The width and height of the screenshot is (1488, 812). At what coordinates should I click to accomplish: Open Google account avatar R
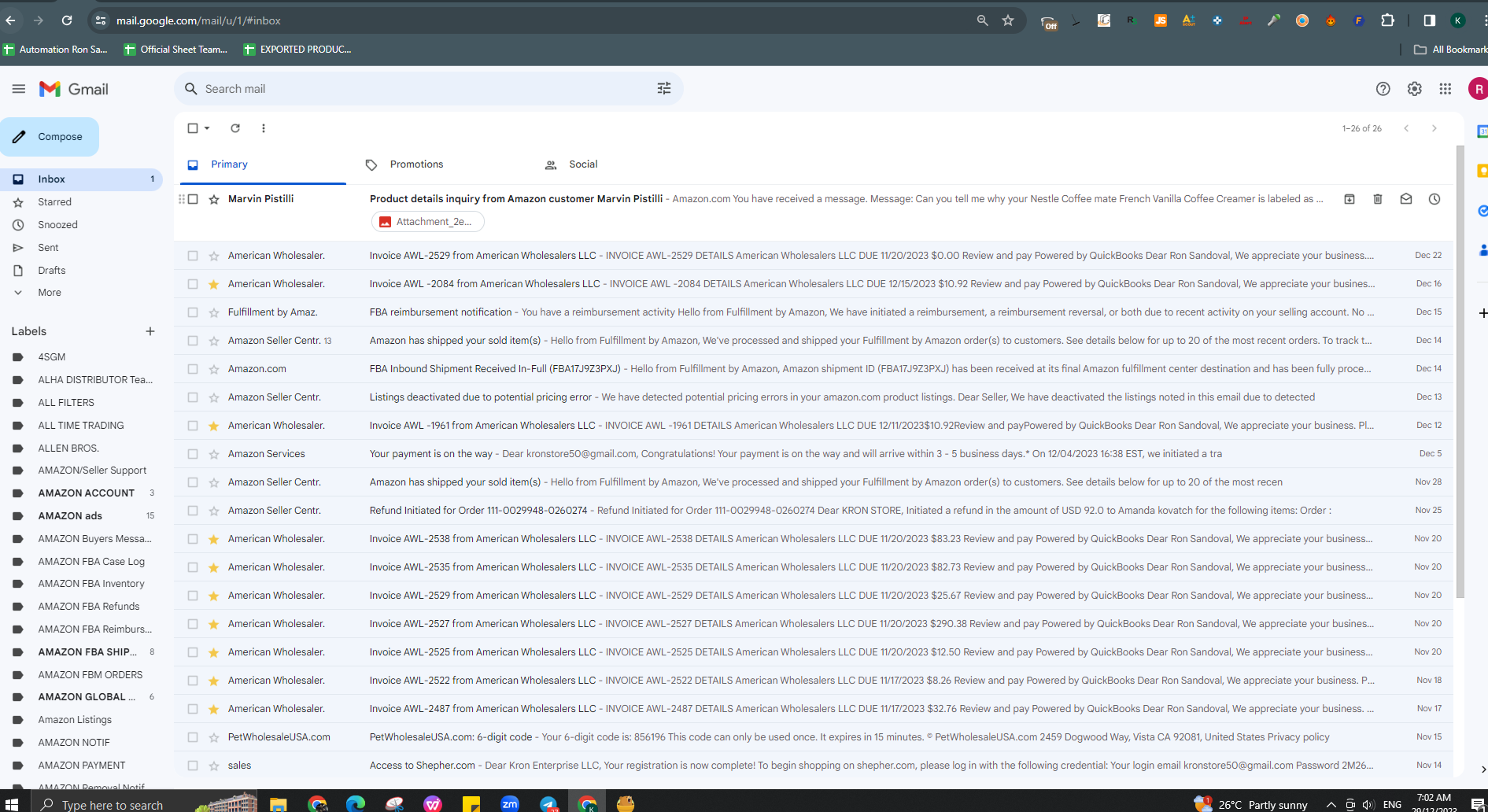1478,89
